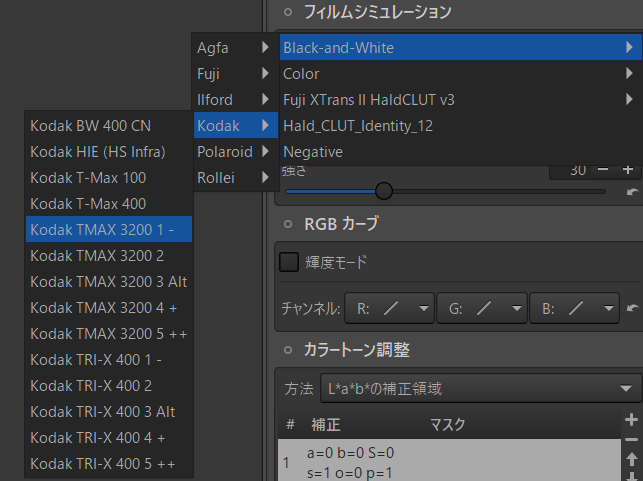Choose Kodak TMAX 3200 1 - film
Image resolution: width=643 pixels, height=481 pixels.
pyautogui.click(x=109, y=229)
